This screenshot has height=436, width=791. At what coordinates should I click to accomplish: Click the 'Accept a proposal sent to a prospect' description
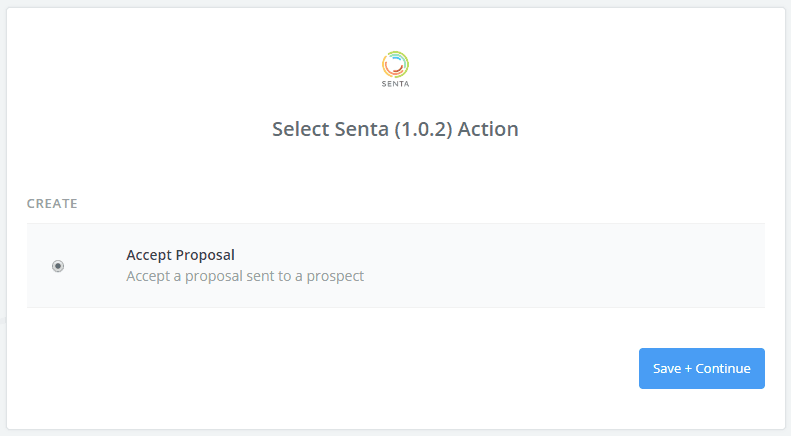pyautogui.click(x=245, y=275)
